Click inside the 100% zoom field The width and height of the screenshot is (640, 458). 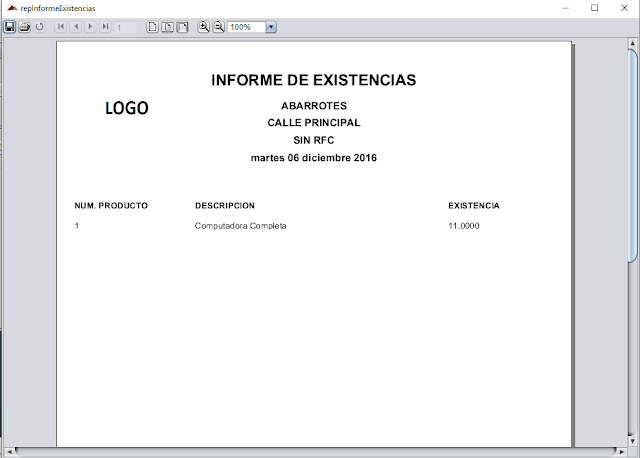coord(246,27)
